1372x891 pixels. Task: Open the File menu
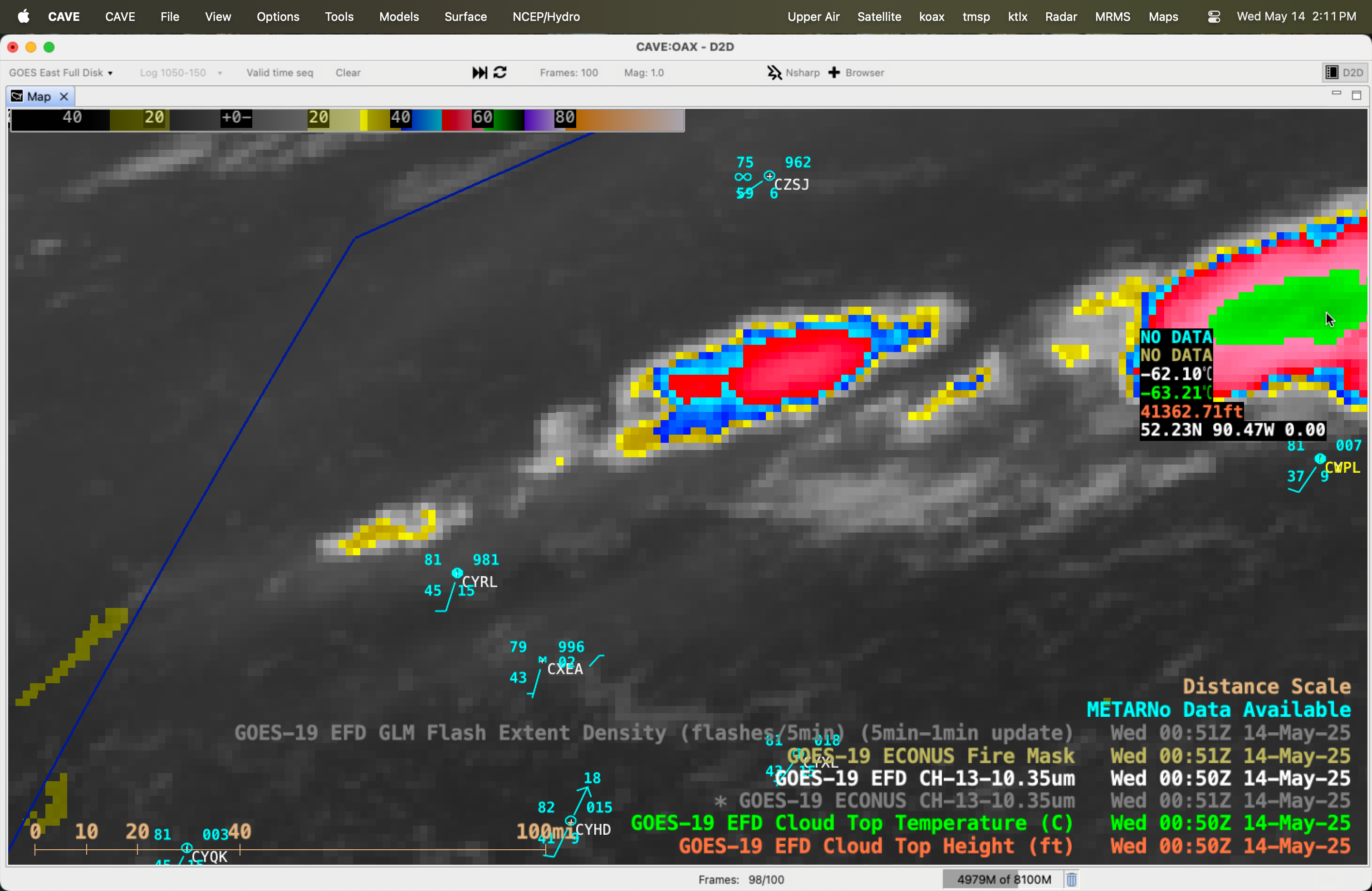click(x=170, y=17)
